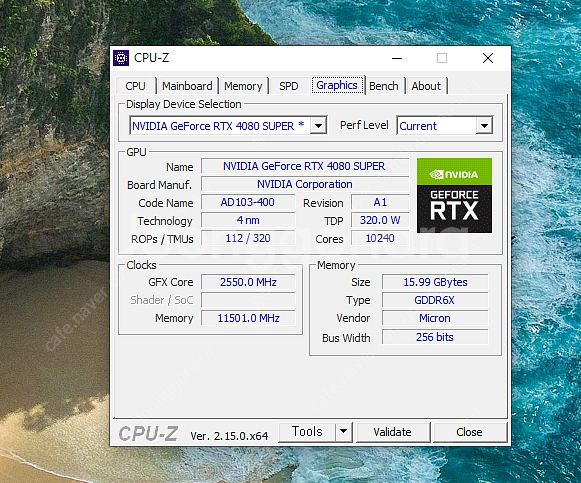Select the Graphics tab
This screenshot has width=581, height=483.
click(x=337, y=85)
